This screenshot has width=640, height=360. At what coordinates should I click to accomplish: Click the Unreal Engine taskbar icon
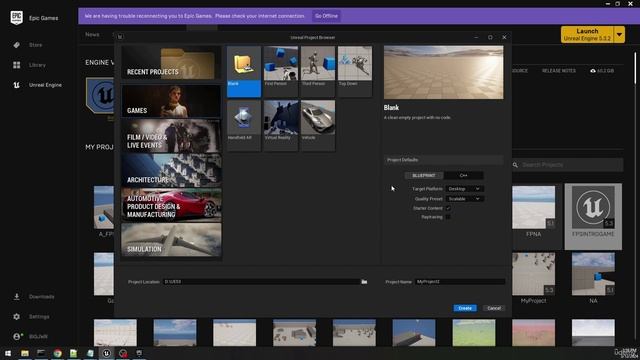[107, 353]
